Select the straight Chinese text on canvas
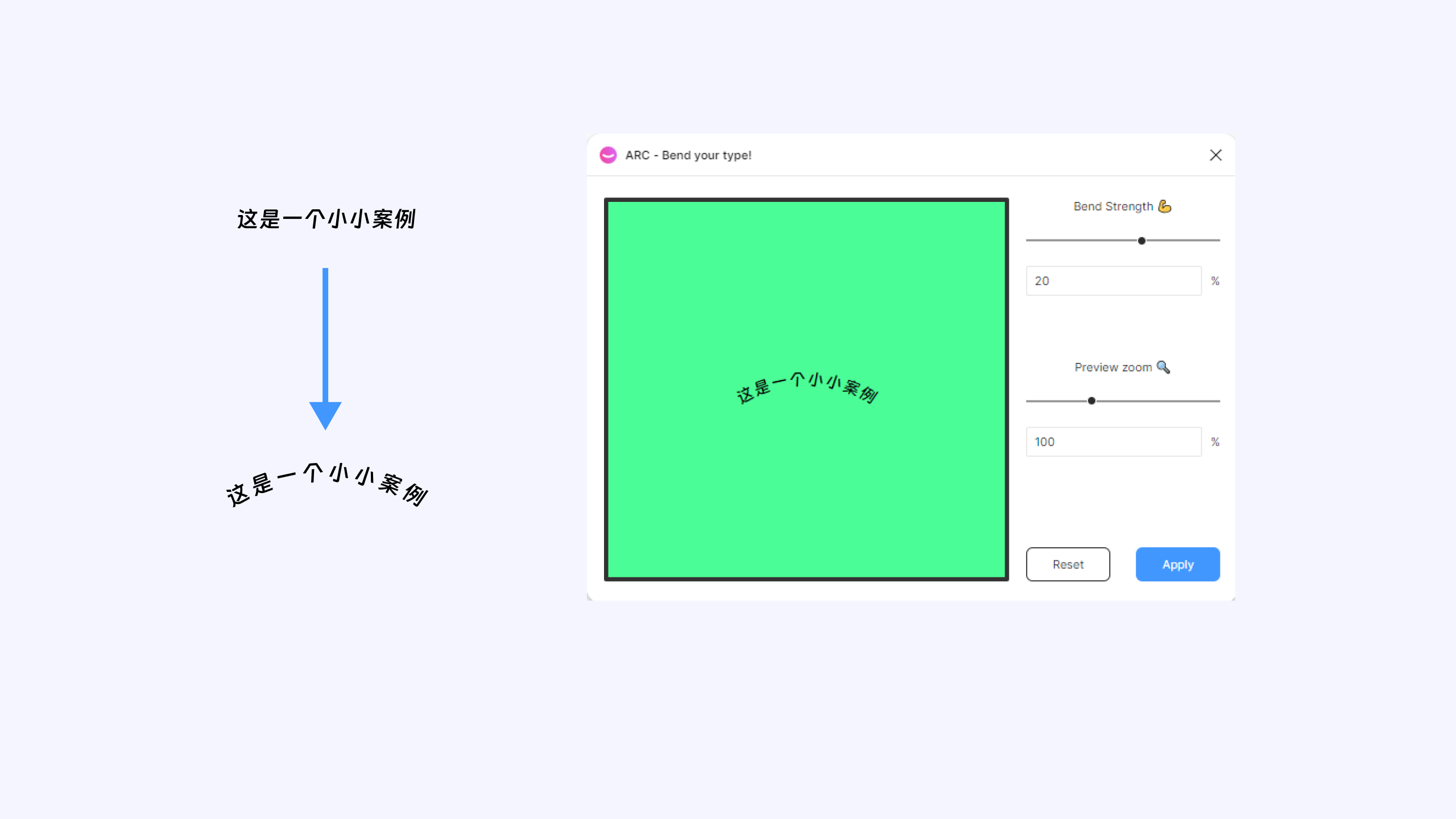Screen dimensions: 1456x819 pyautogui.click(x=326, y=220)
